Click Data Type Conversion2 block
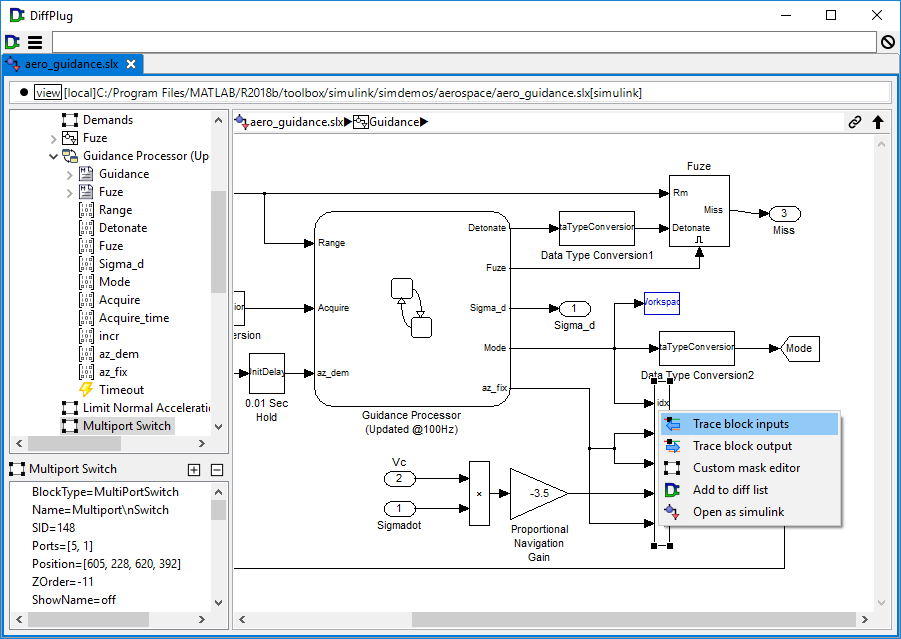The image size is (901, 639). 696,348
